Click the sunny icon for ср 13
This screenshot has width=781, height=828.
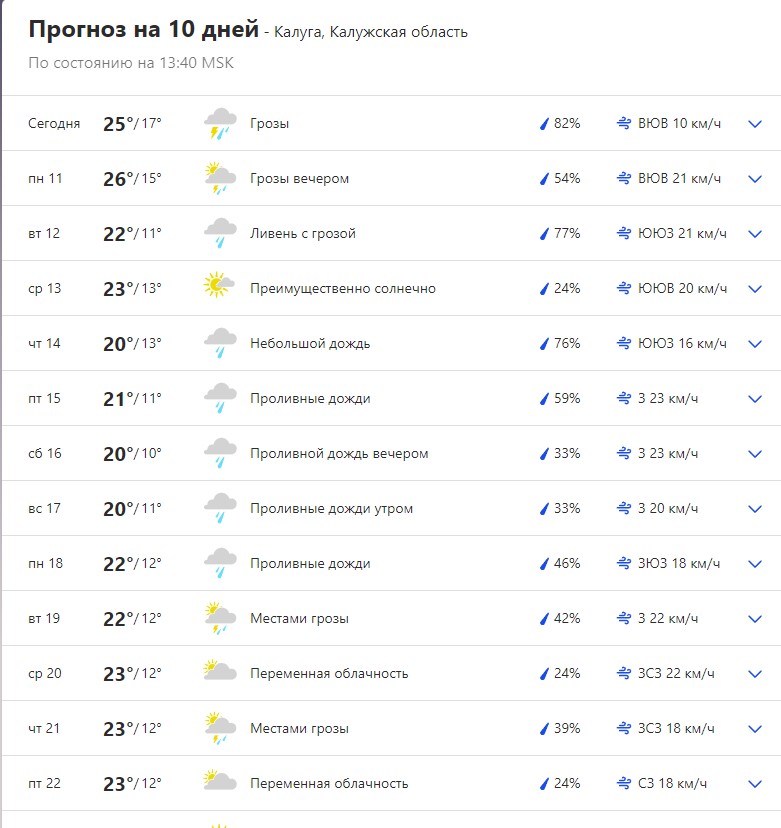pyautogui.click(x=220, y=288)
